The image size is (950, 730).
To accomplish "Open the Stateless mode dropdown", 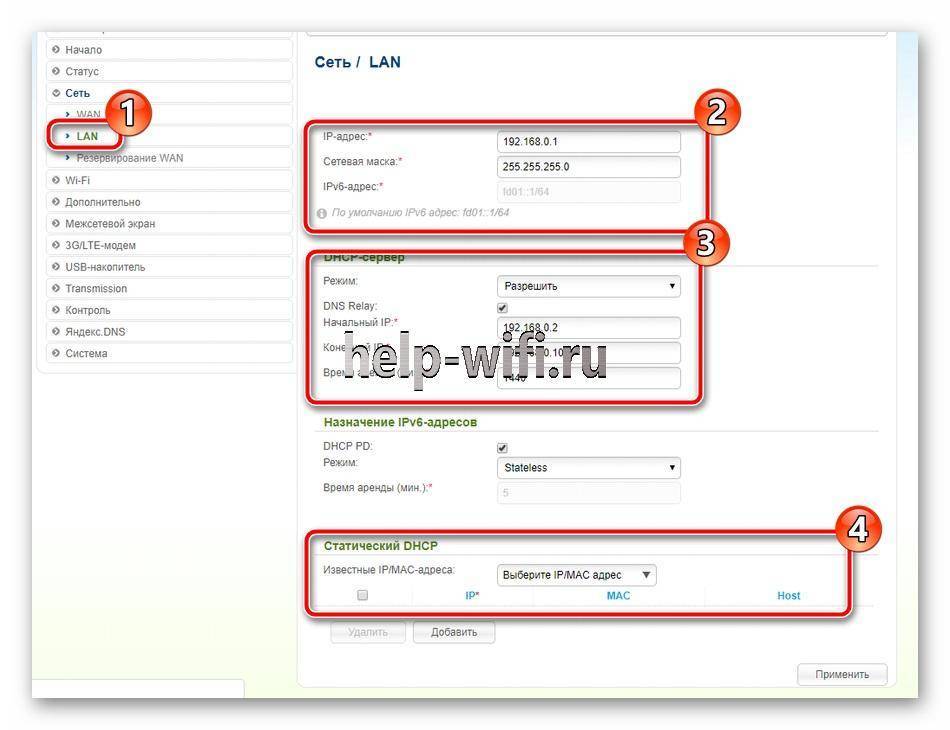I will tap(588, 468).
